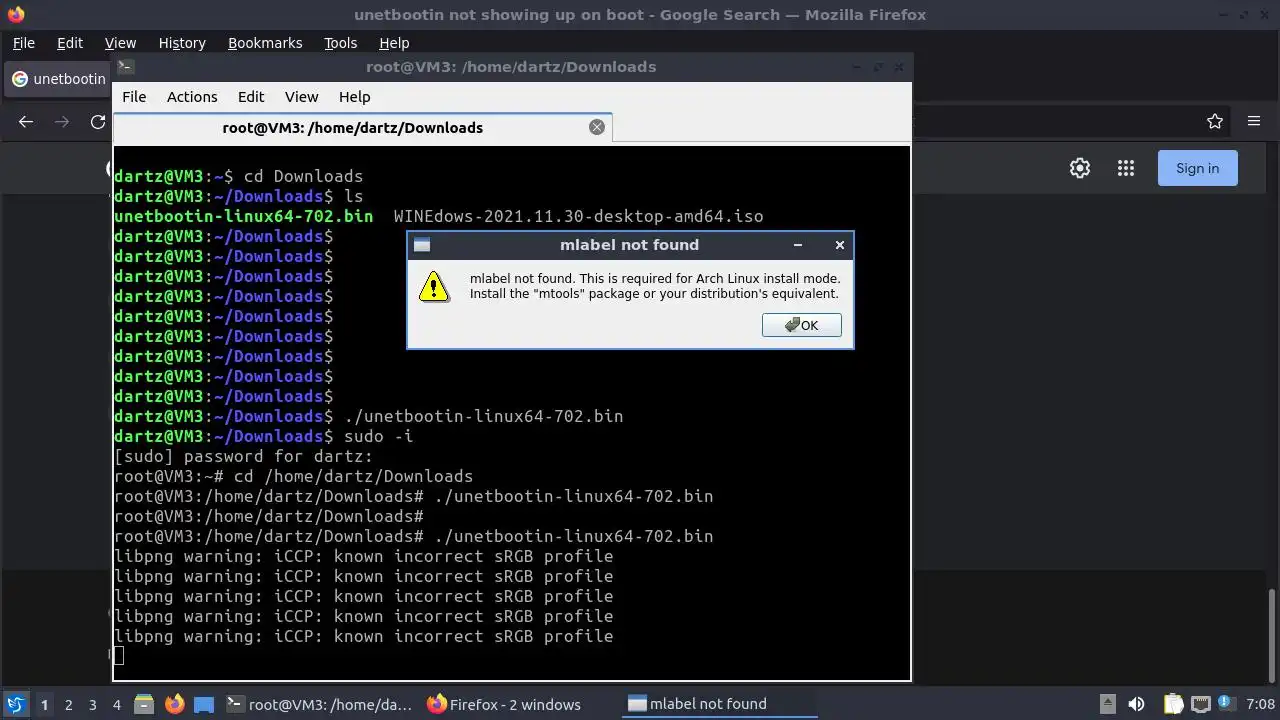Viewport: 1280px width, 720px height.
Task: Click the last libpng warning line
Action: tap(363, 636)
